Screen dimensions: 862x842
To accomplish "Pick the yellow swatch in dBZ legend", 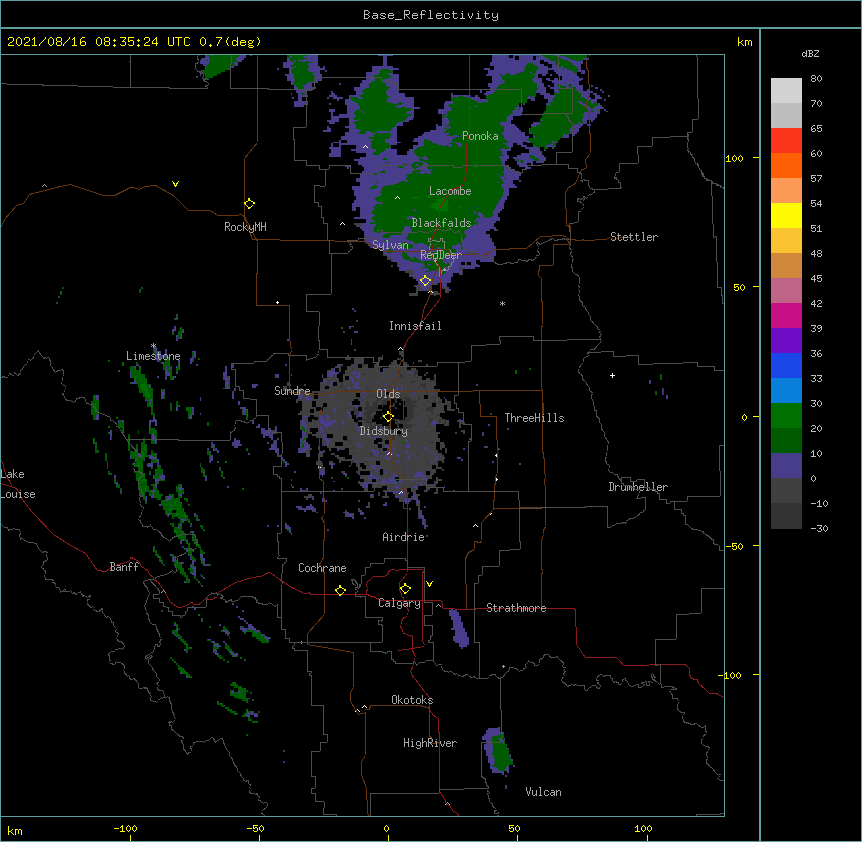I will point(786,215).
